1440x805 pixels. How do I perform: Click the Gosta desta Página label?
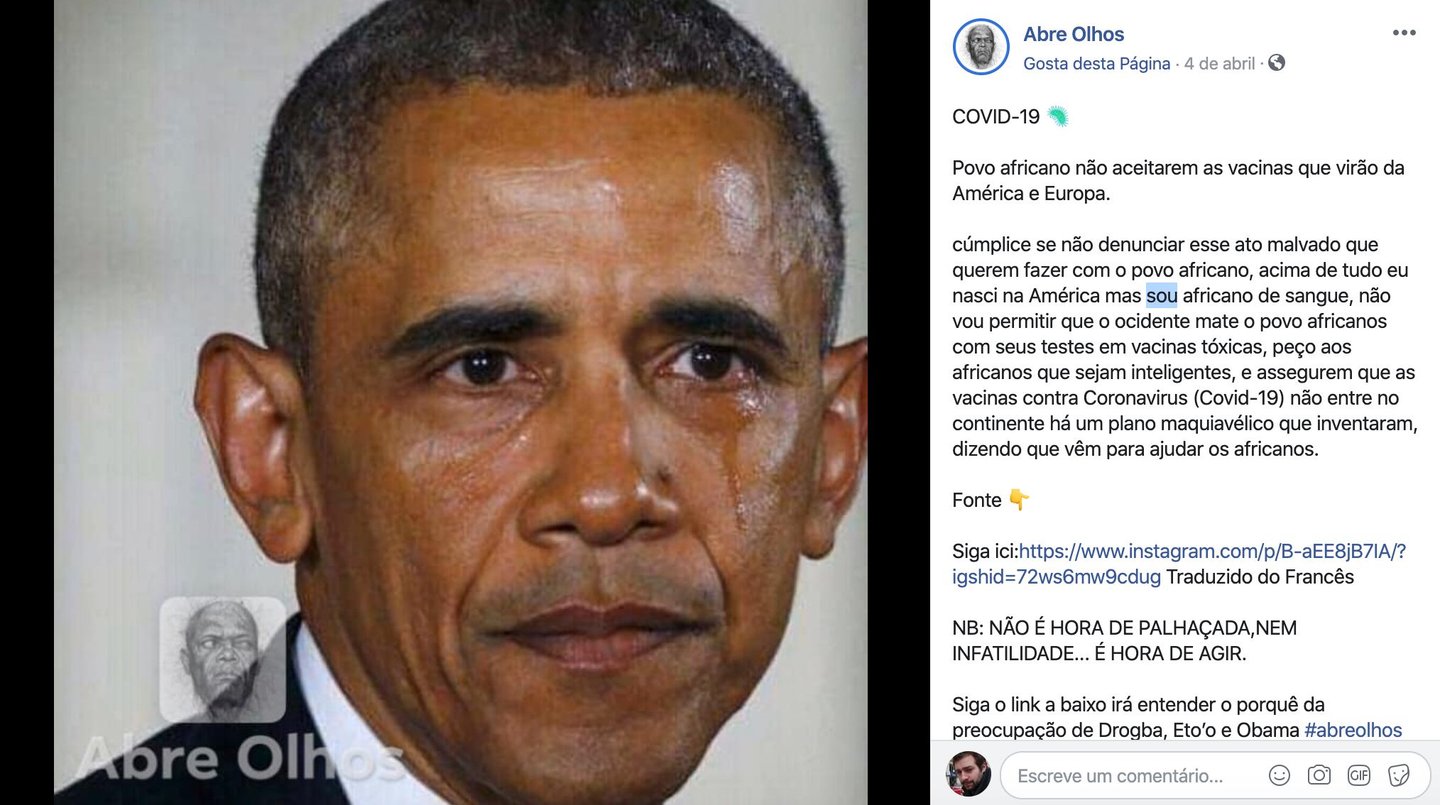(x=1096, y=63)
